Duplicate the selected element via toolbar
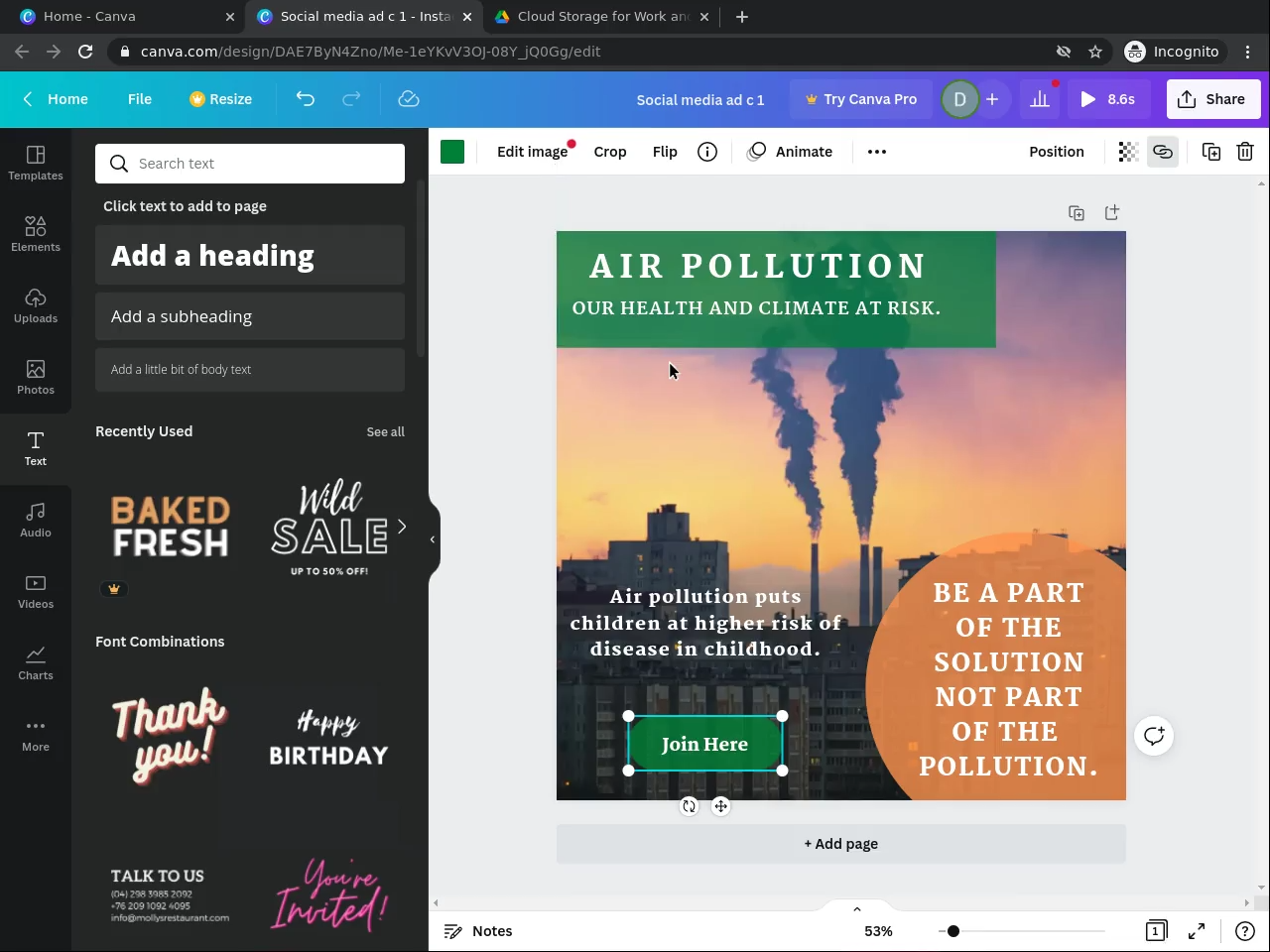 pos(1211,152)
